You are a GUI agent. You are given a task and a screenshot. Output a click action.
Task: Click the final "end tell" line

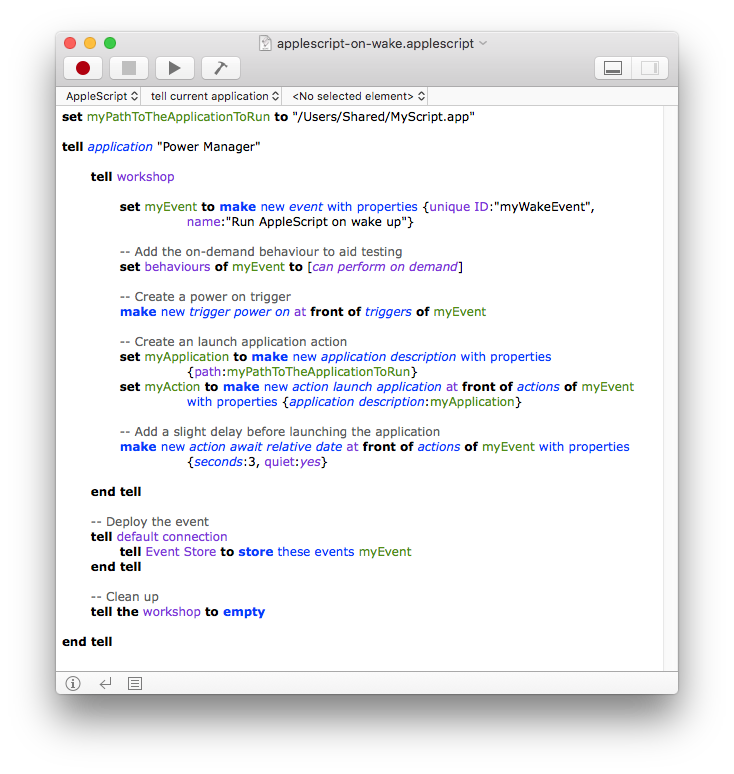click(x=87, y=642)
